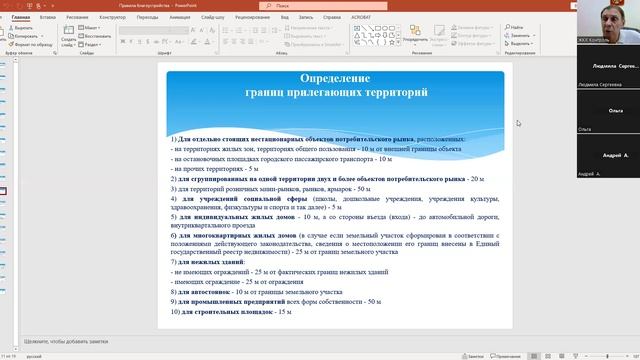Select text box shape in gallery

coord(357,29)
